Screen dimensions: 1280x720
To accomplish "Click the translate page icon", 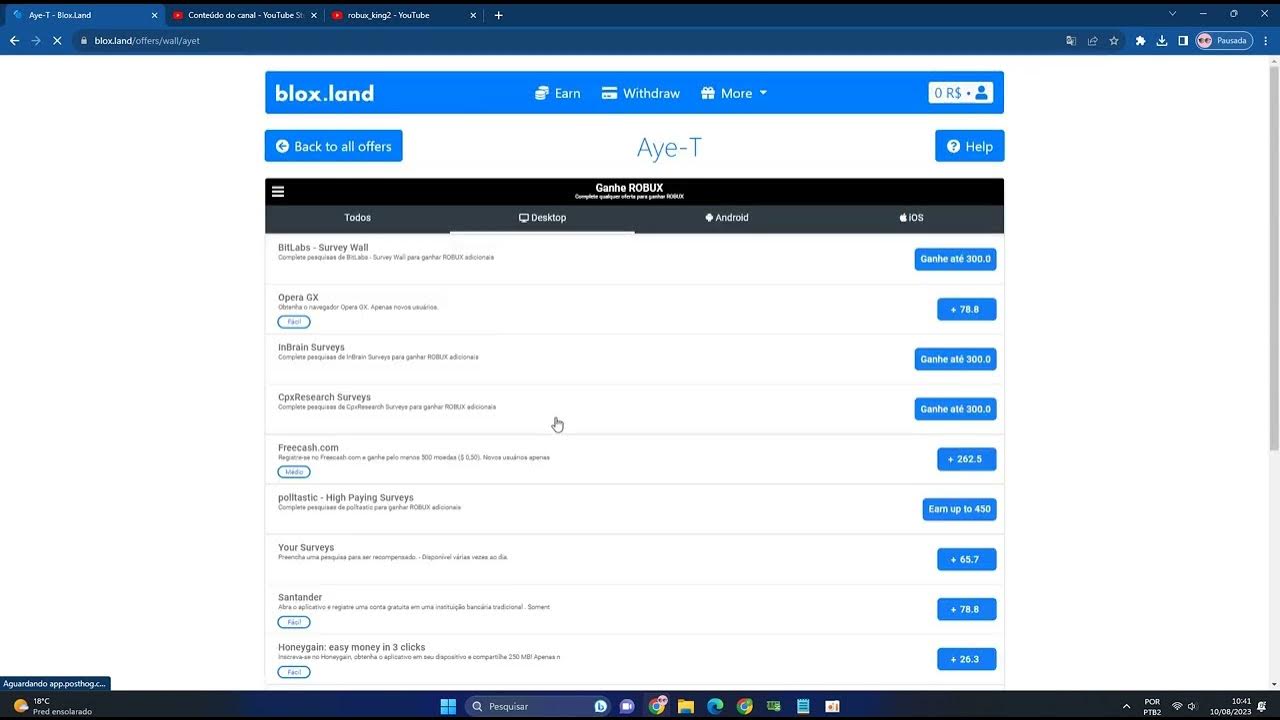I will coord(1071,41).
